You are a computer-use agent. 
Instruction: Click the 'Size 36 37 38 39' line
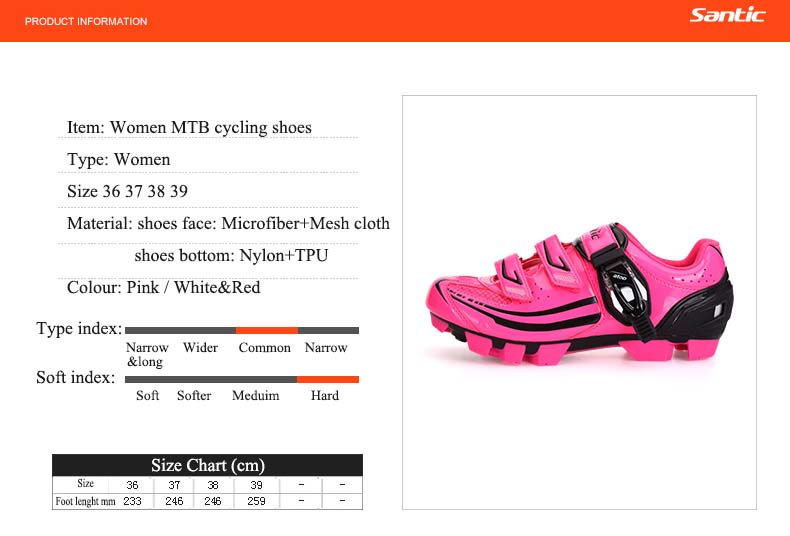coord(127,191)
